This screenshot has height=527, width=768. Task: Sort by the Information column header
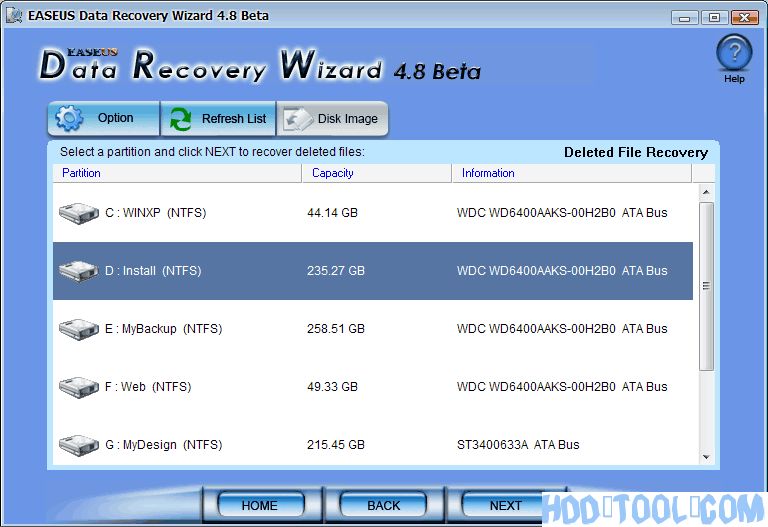click(x=572, y=173)
